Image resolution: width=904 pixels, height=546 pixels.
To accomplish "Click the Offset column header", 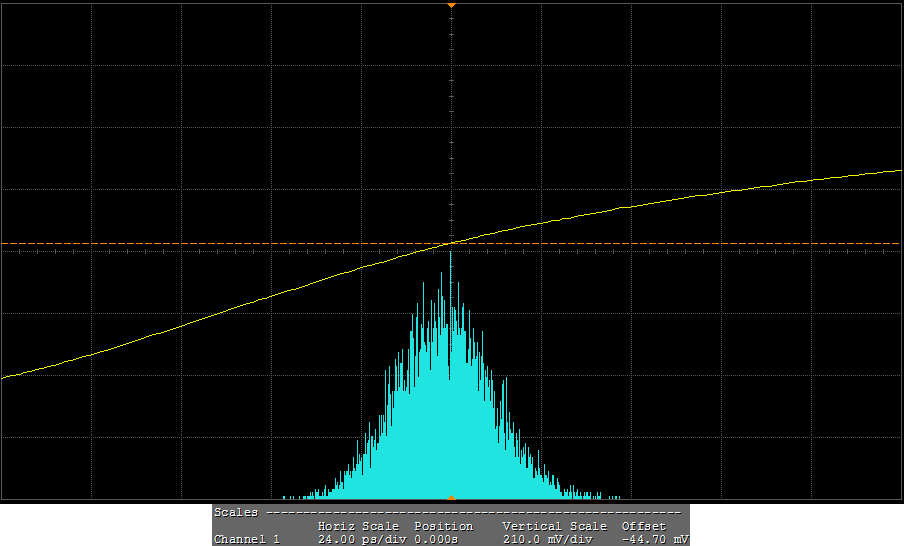I will click(643, 526).
